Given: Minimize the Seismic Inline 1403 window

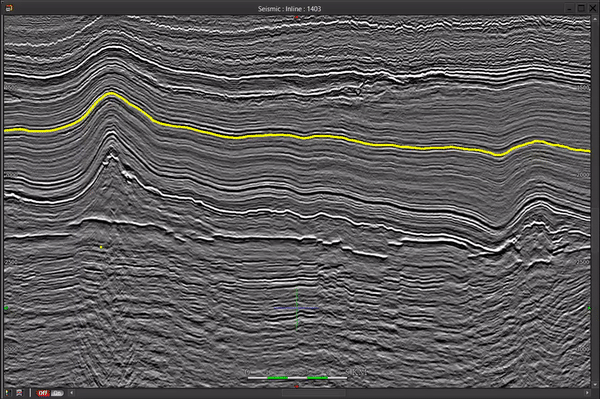Looking at the screenshot, I should (569, 8).
